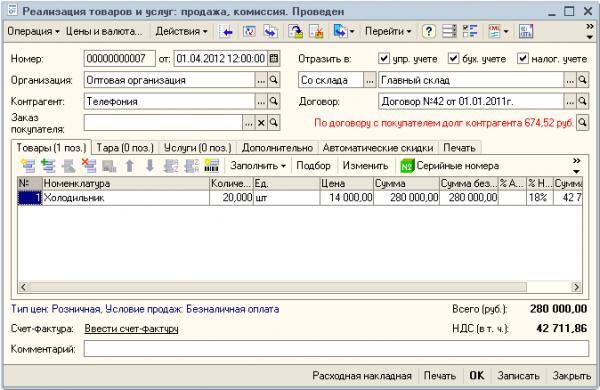
Task: Toggle the налог. учете checkbox
Action: point(523,59)
